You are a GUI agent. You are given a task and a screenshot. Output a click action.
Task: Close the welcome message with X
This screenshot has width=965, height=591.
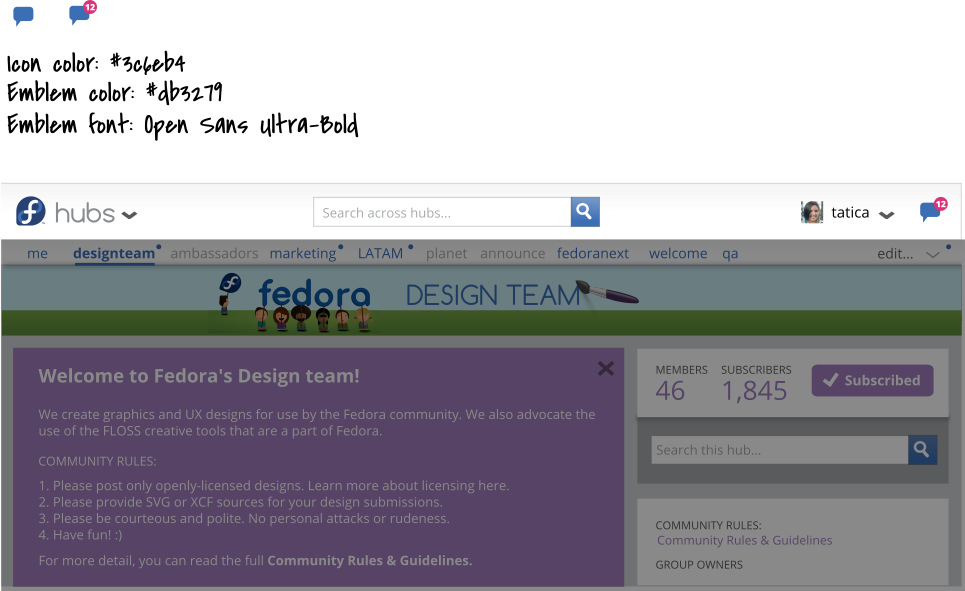(606, 368)
